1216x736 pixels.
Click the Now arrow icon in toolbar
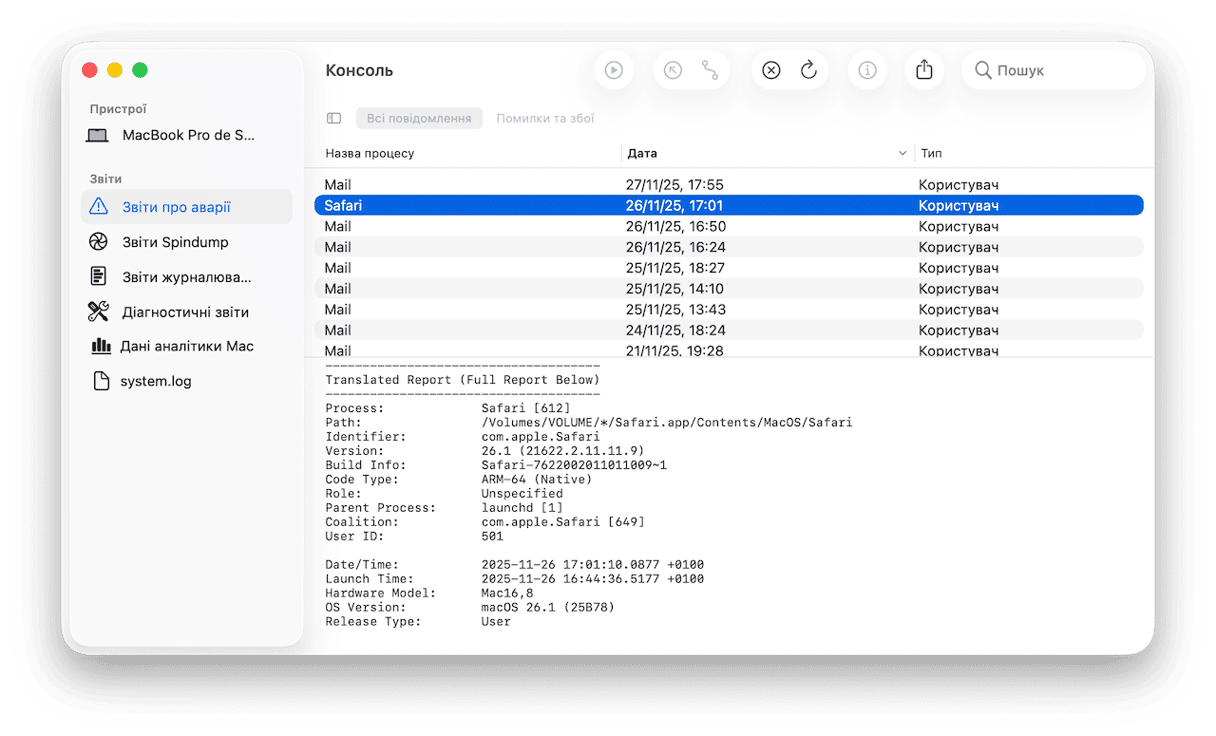pos(673,70)
